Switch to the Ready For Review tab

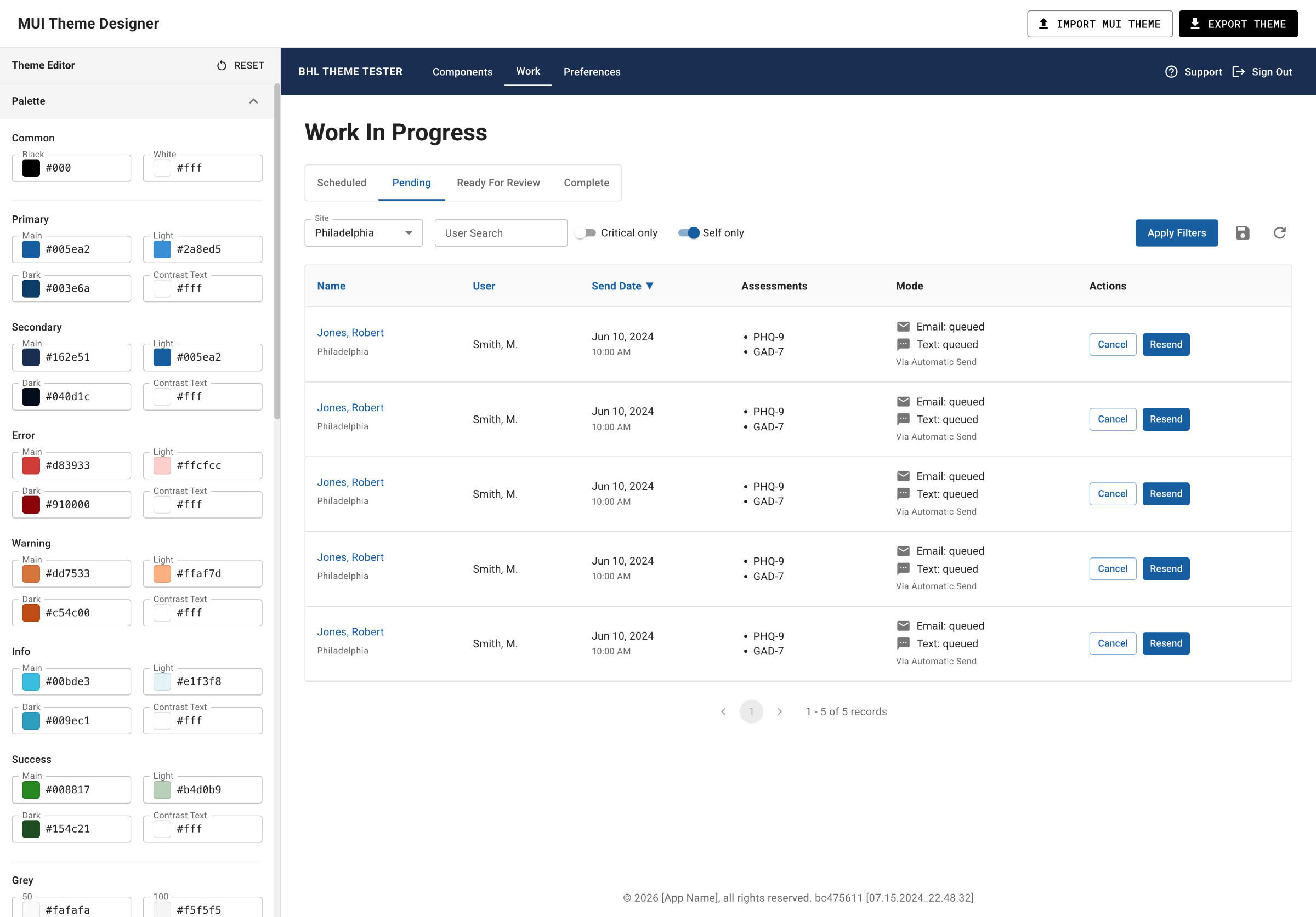point(498,182)
